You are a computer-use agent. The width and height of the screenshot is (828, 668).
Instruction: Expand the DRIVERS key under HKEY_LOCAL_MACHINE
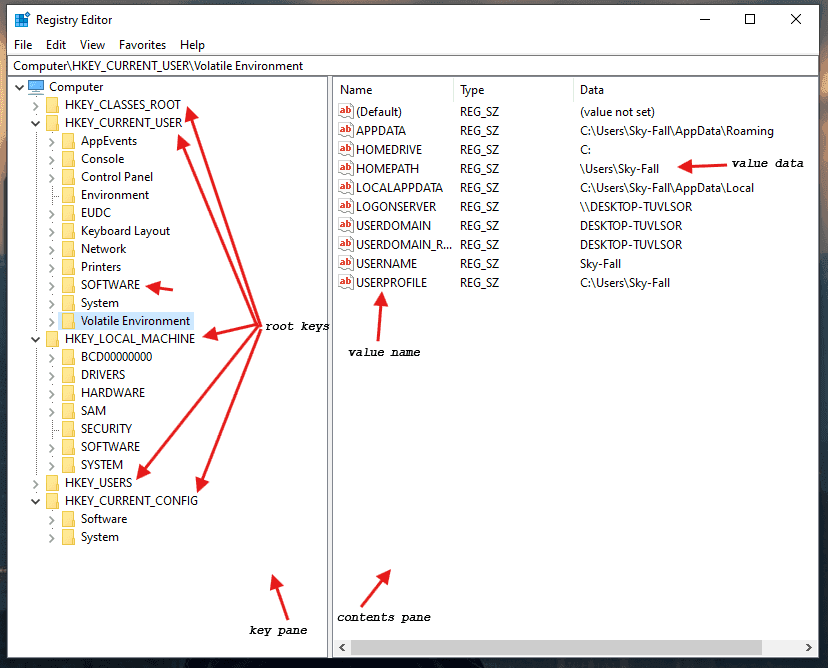51,375
